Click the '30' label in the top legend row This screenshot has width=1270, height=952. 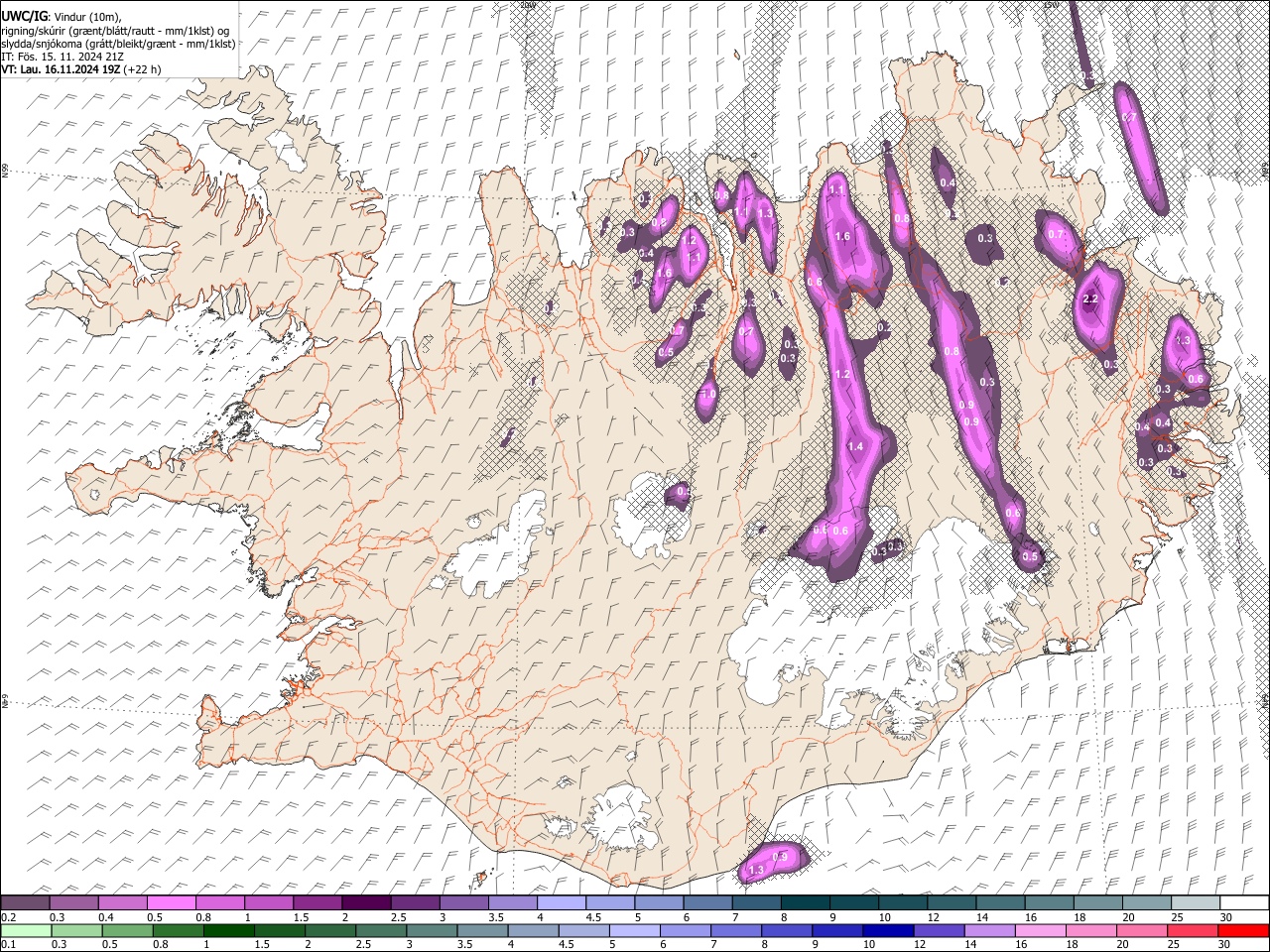[1226, 917]
